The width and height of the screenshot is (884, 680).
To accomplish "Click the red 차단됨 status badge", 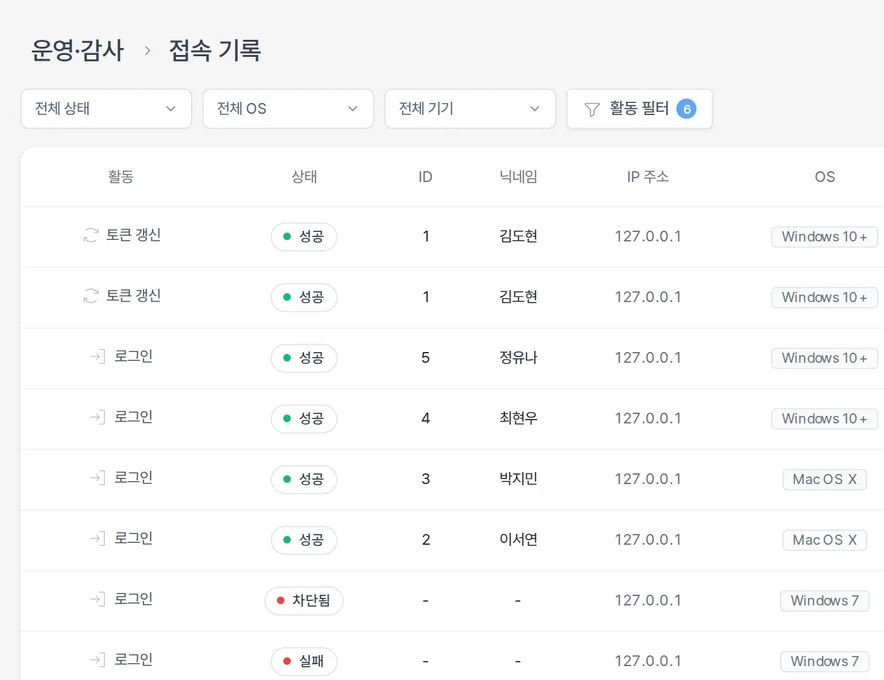I will coord(304,600).
